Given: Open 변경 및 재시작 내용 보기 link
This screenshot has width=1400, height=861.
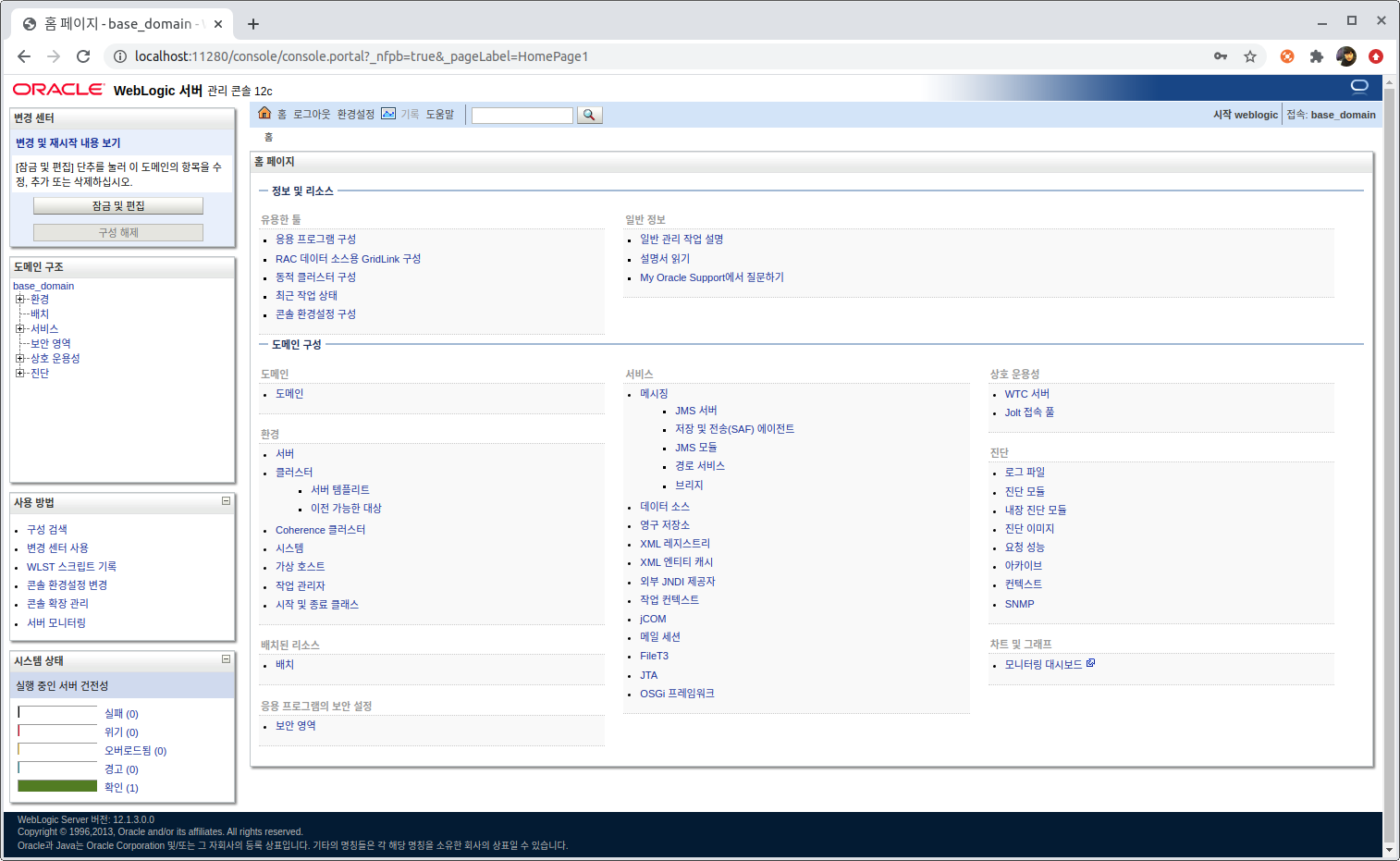Looking at the screenshot, I should click(x=68, y=143).
